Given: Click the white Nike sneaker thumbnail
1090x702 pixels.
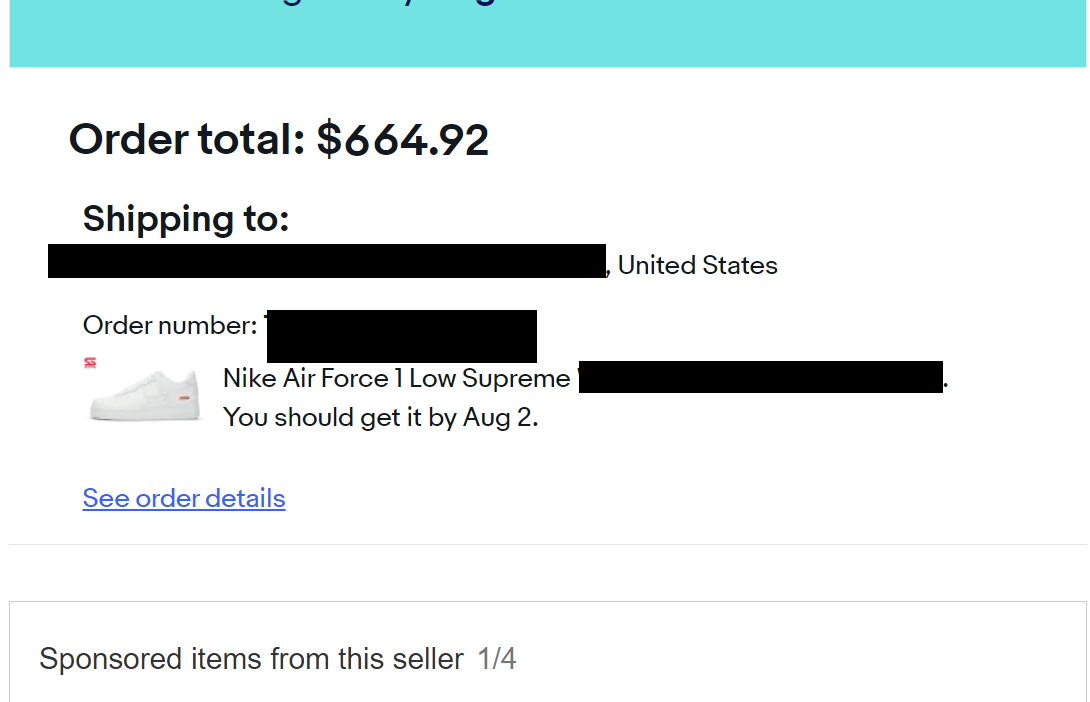Looking at the screenshot, I should click(145, 395).
